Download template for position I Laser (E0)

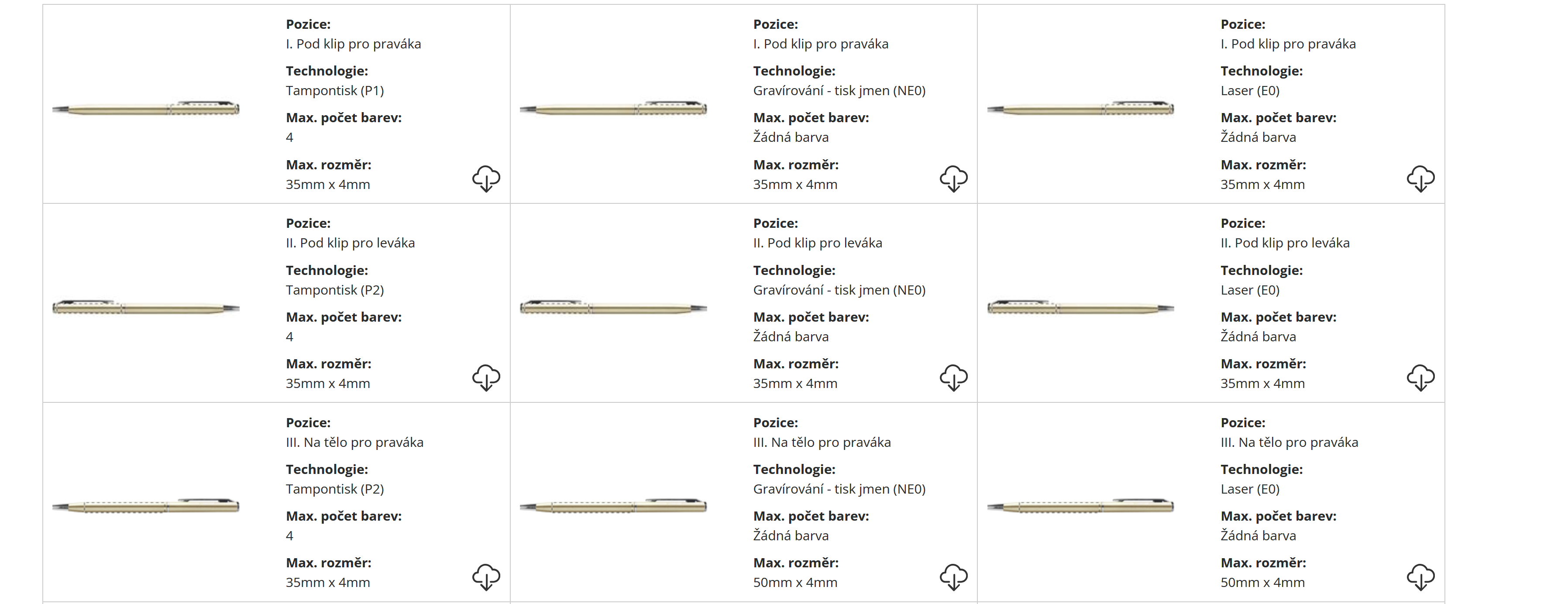(x=1420, y=179)
